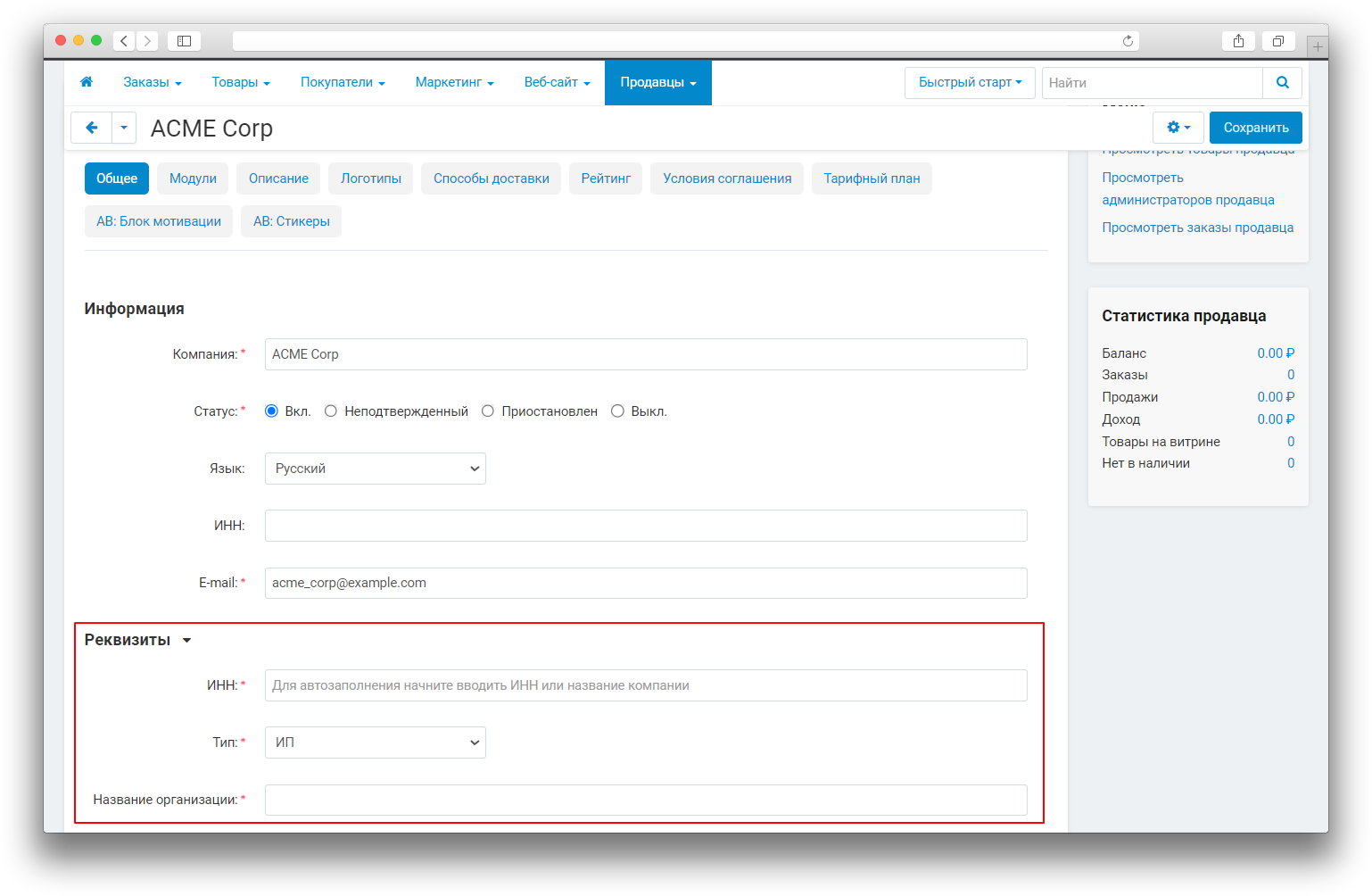Click the search magnifier icon
Image resolution: width=1372 pixels, height=896 pixels.
pyautogui.click(x=1282, y=83)
